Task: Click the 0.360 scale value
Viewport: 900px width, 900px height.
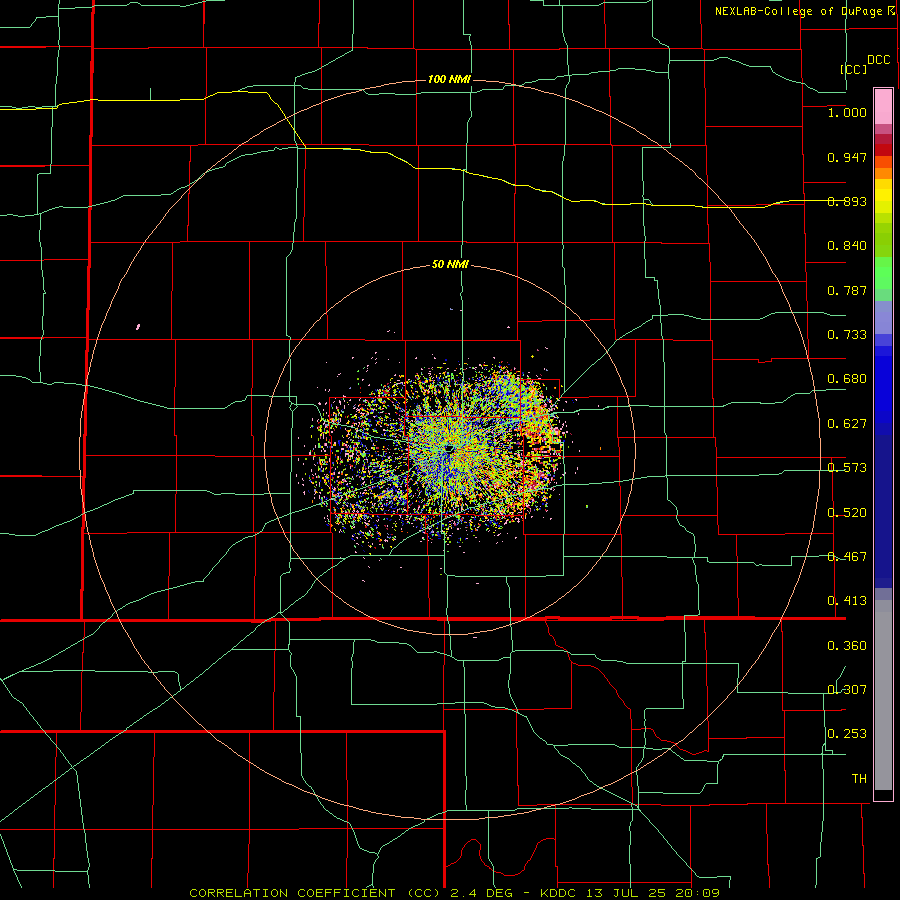Action: point(847,646)
